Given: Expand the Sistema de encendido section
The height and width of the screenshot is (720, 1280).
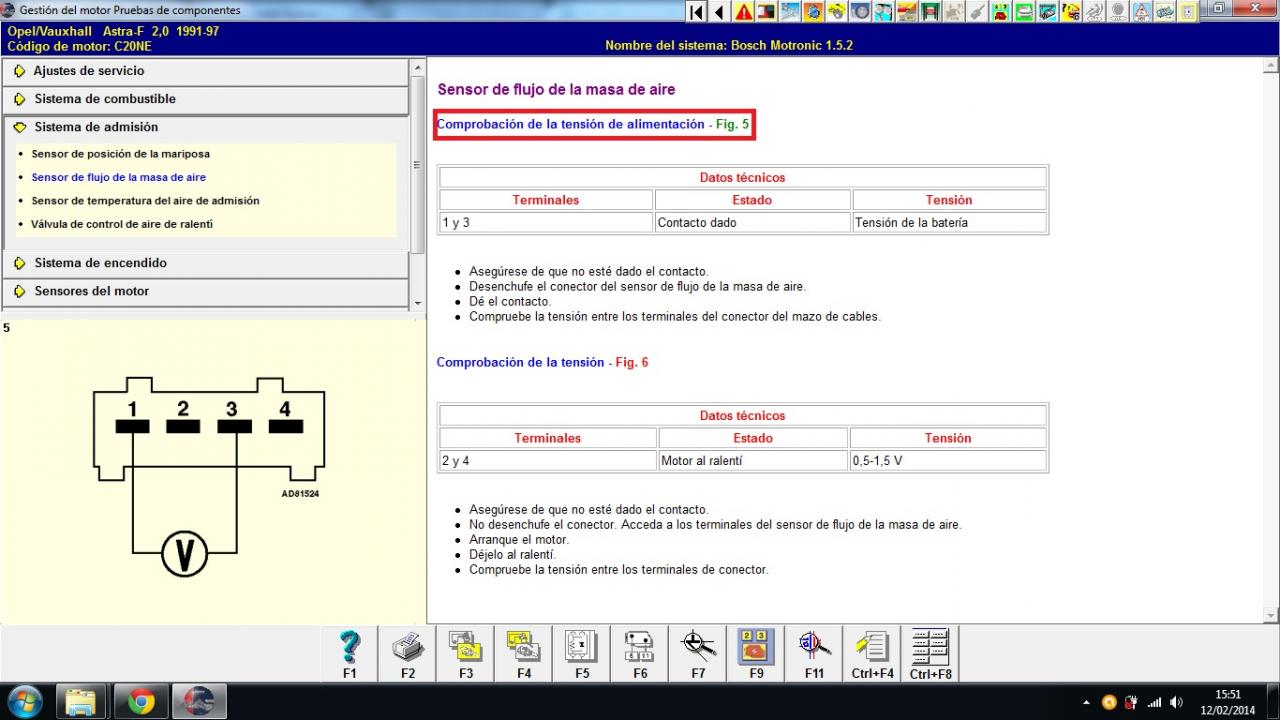Looking at the screenshot, I should point(100,263).
